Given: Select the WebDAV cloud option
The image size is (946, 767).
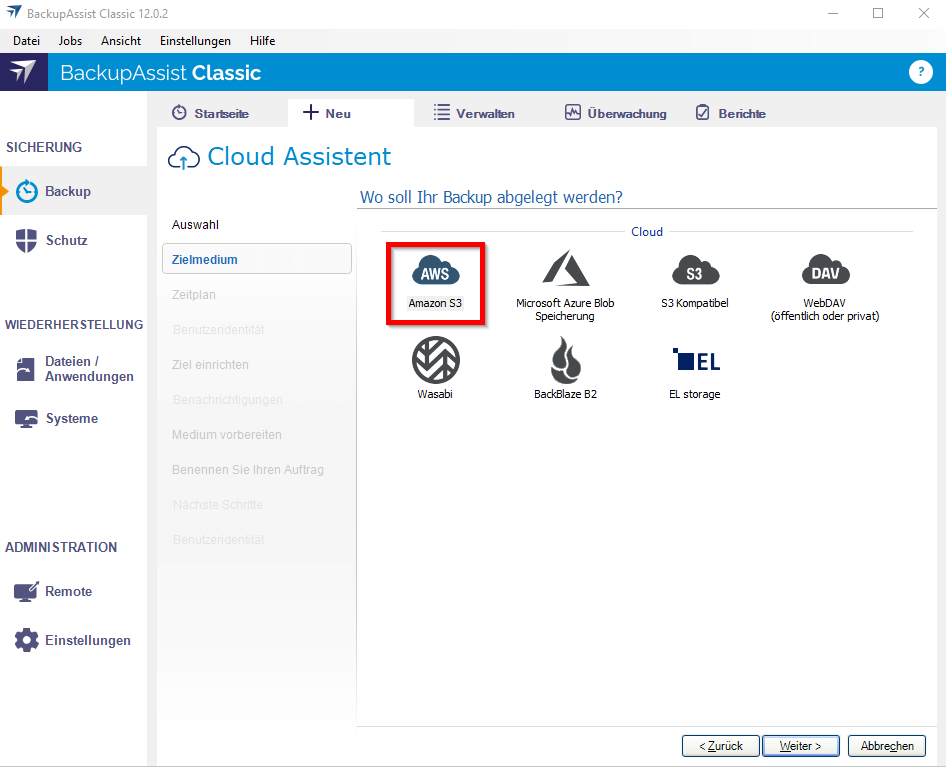Looking at the screenshot, I should point(825,273).
